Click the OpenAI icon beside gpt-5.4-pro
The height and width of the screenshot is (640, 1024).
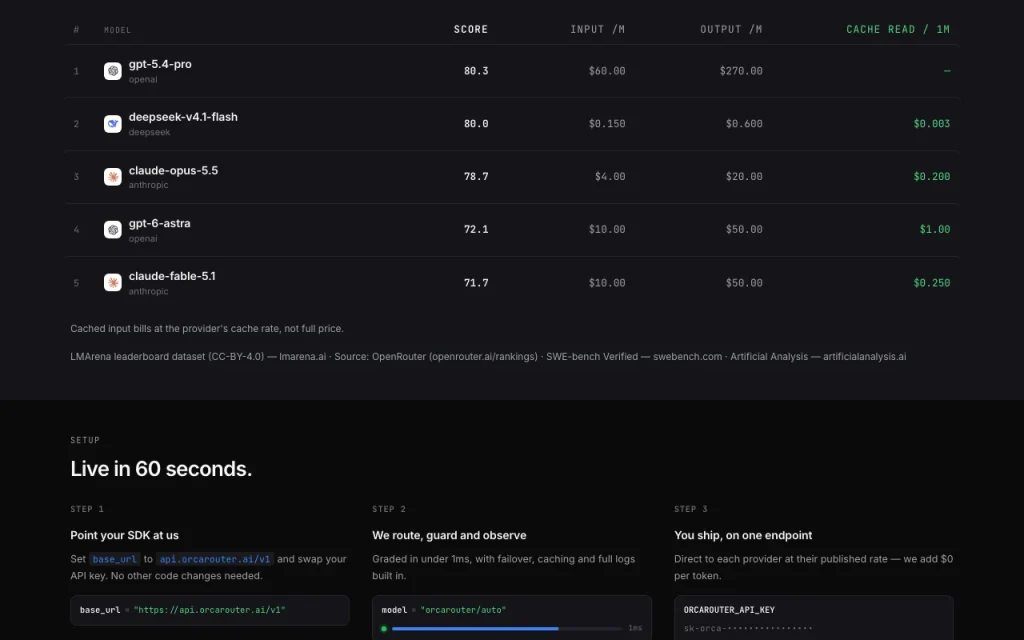pyautogui.click(x=112, y=71)
